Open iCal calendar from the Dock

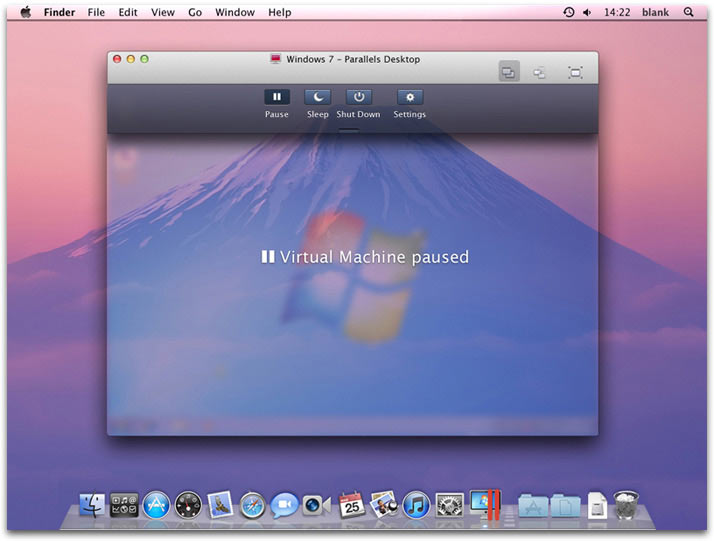(351, 505)
